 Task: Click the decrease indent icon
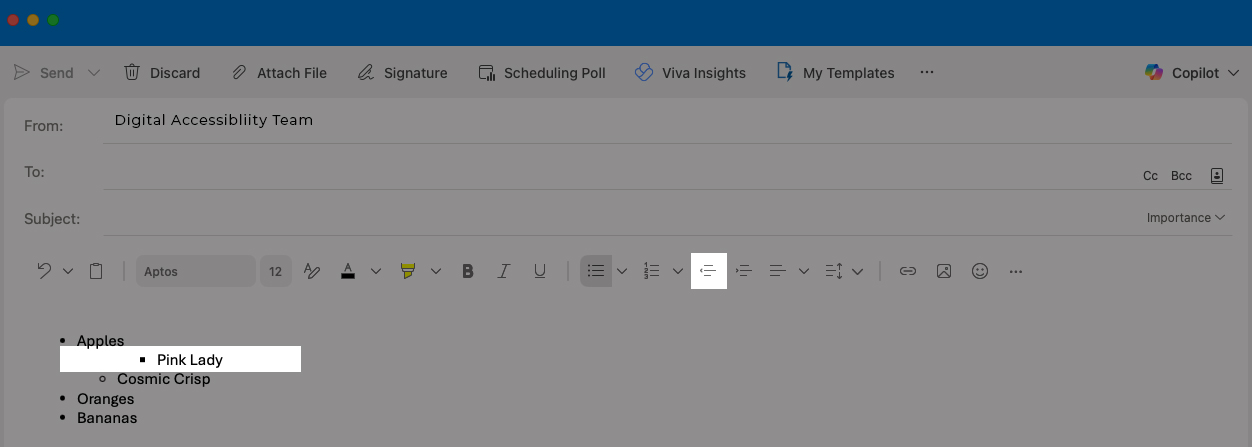tap(708, 271)
